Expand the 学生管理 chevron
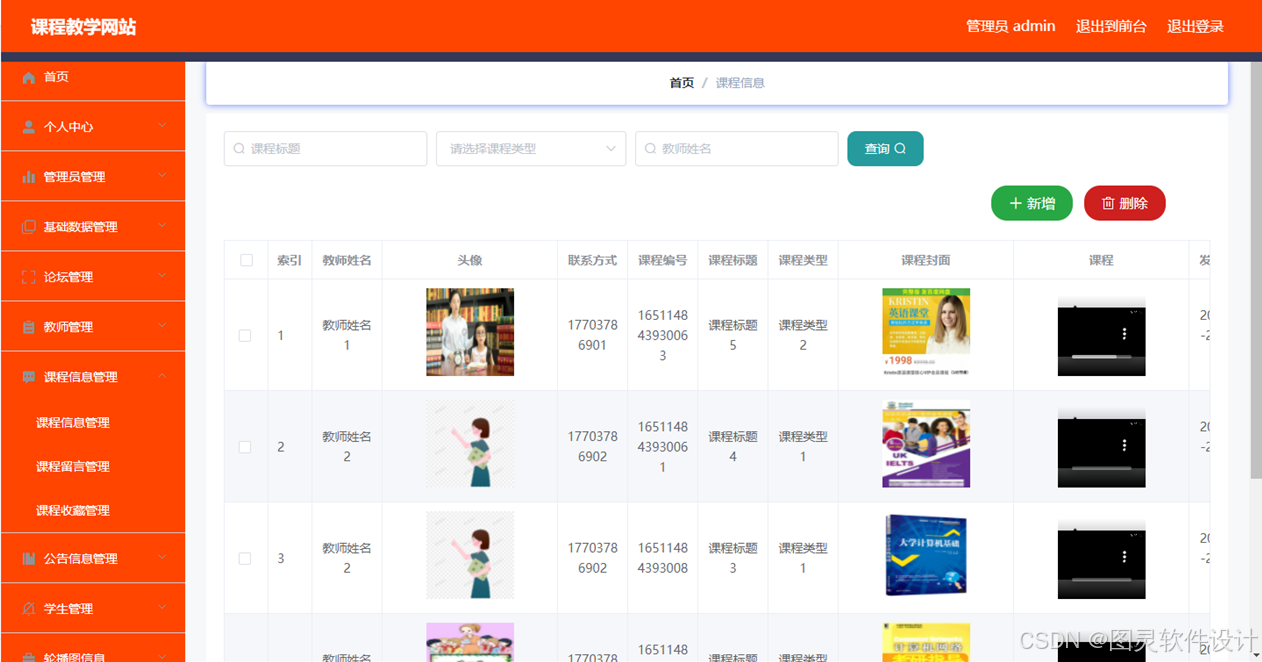1262x662 pixels. (x=163, y=608)
